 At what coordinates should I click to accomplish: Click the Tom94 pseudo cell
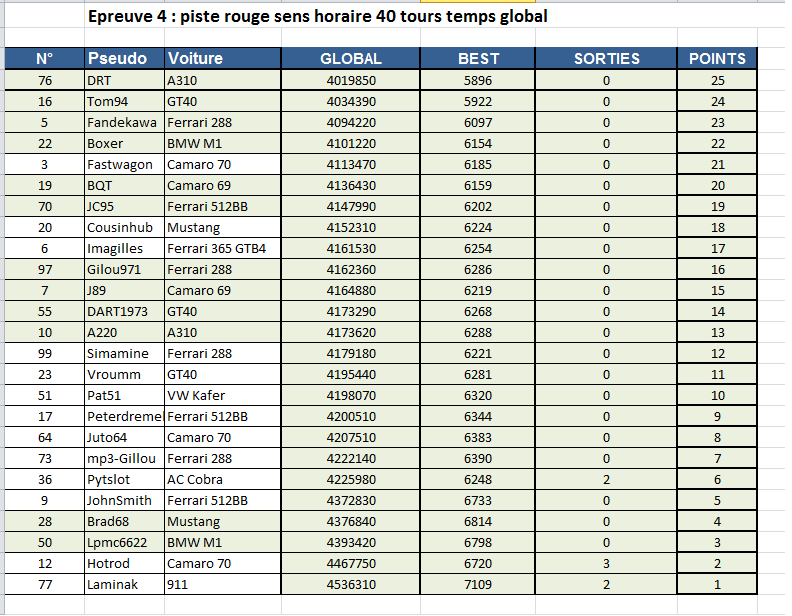(124, 101)
